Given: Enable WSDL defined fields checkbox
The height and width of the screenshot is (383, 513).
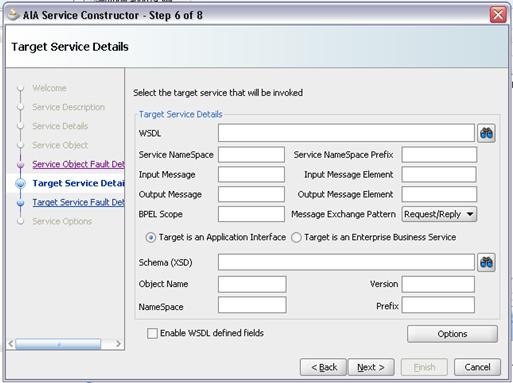Looking at the screenshot, I should pos(152,333).
